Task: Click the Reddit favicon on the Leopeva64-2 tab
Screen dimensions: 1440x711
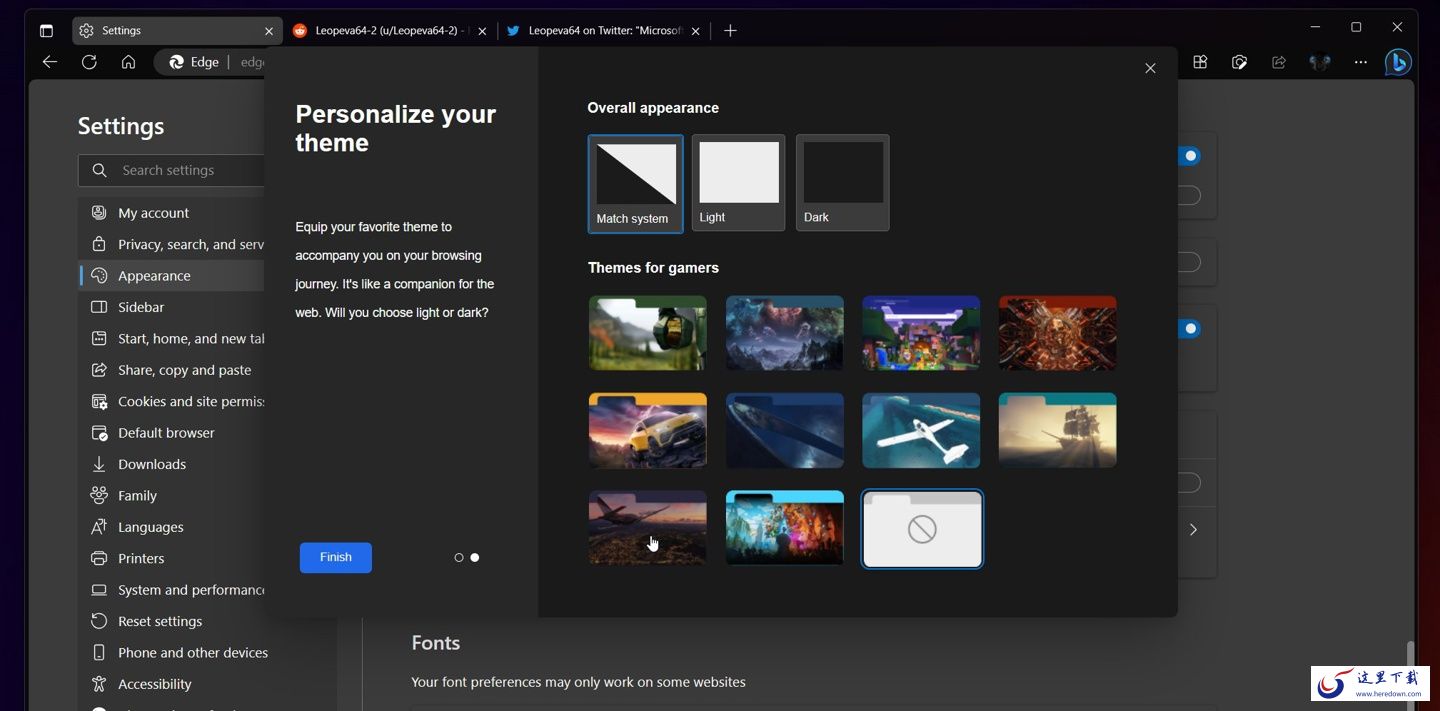Action: pyautogui.click(x=300, y=31)
